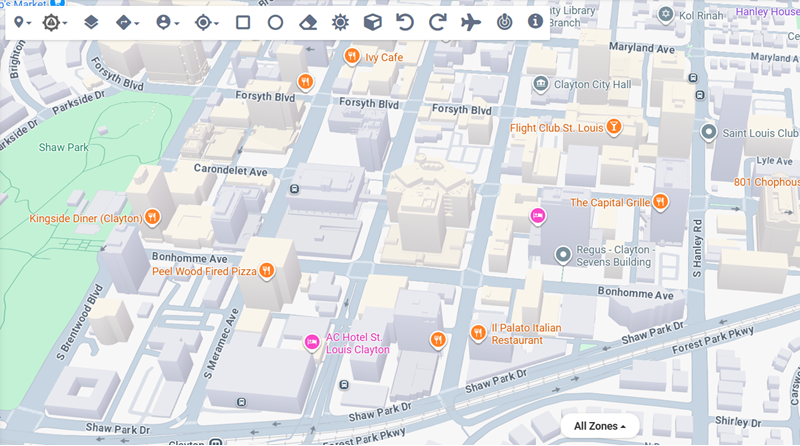Viewport: 800px width, 446px height.
Task: Click the pink hotel marker near Capital Grille
Action: pos(537,216)
